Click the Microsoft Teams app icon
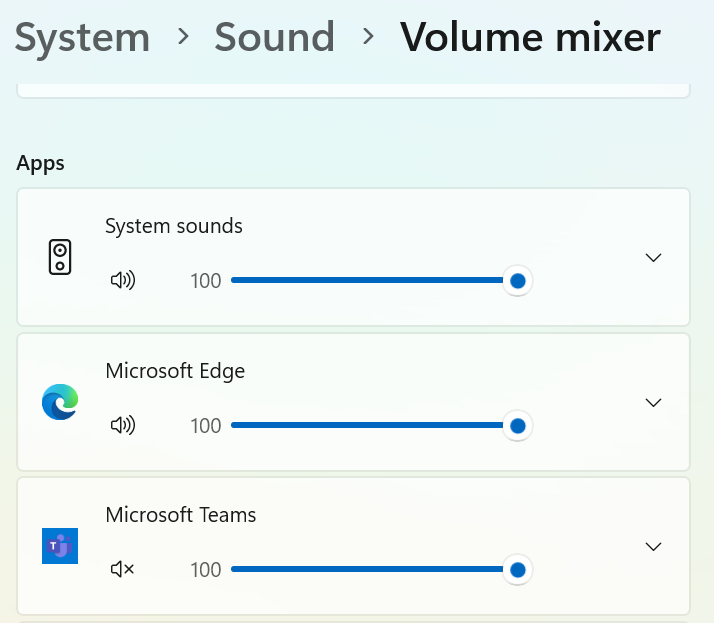 [60, 546]
